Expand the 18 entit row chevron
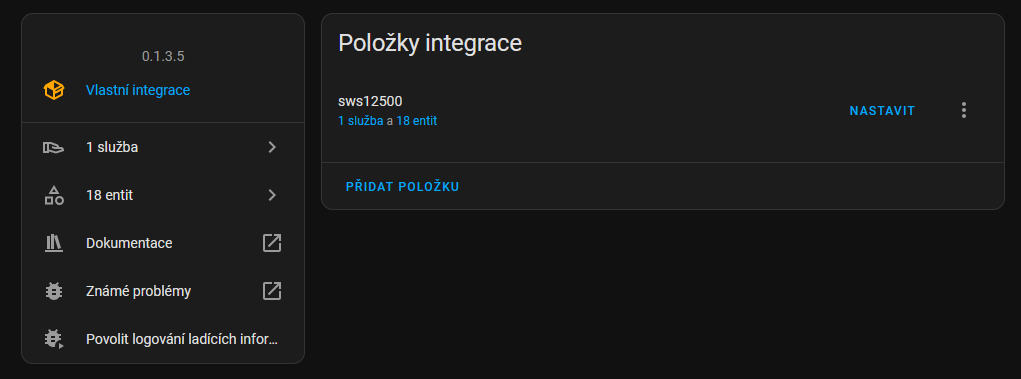This screenshot has height=379, width=1021. pyautogui.click(x=272, y=195)
